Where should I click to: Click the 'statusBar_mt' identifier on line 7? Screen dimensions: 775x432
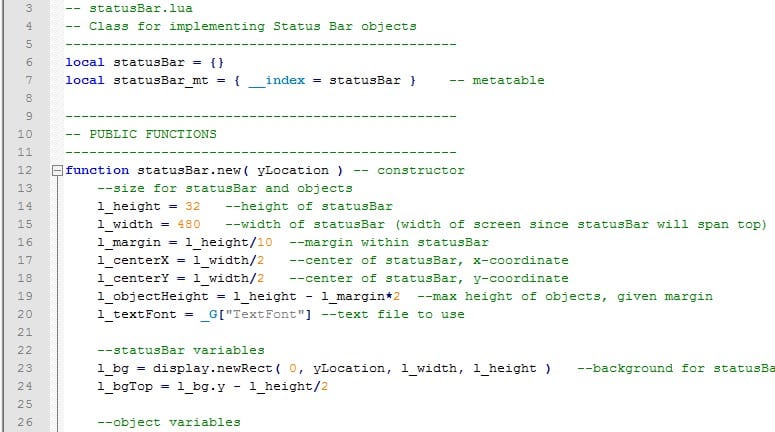(x=161, y=80)
